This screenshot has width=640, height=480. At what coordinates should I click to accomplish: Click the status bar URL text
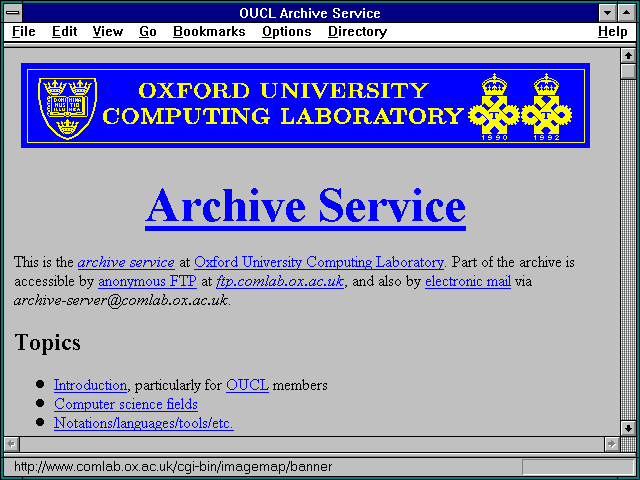173,467
